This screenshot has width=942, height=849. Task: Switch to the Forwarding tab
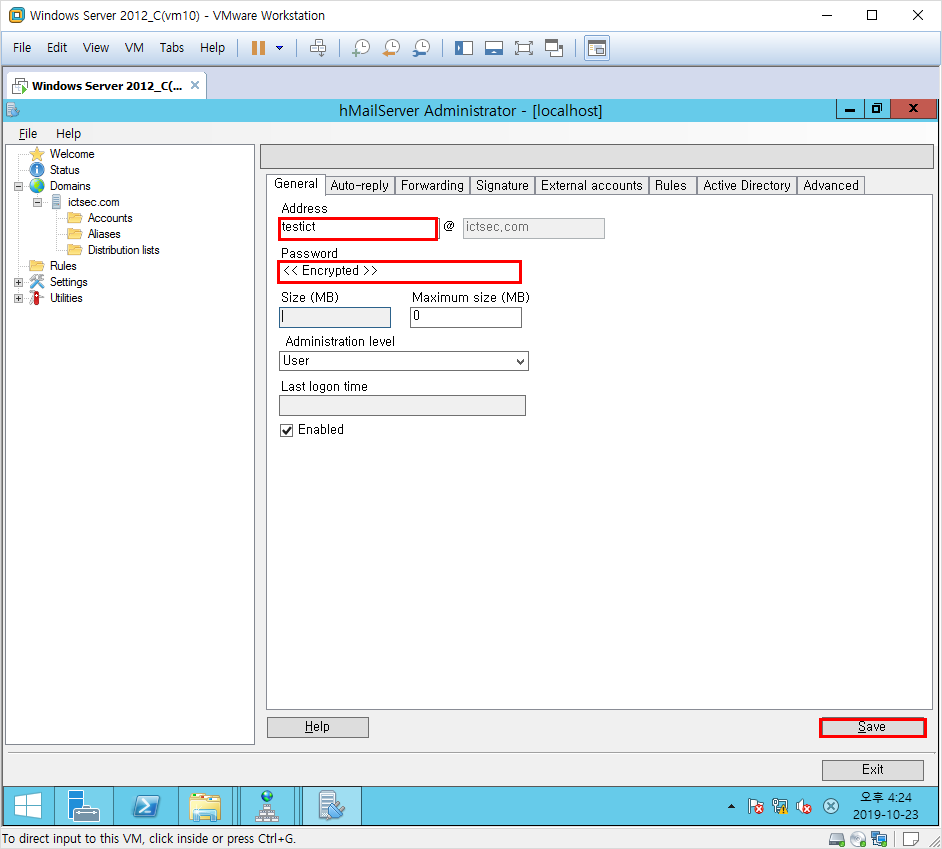pos(432,186)
